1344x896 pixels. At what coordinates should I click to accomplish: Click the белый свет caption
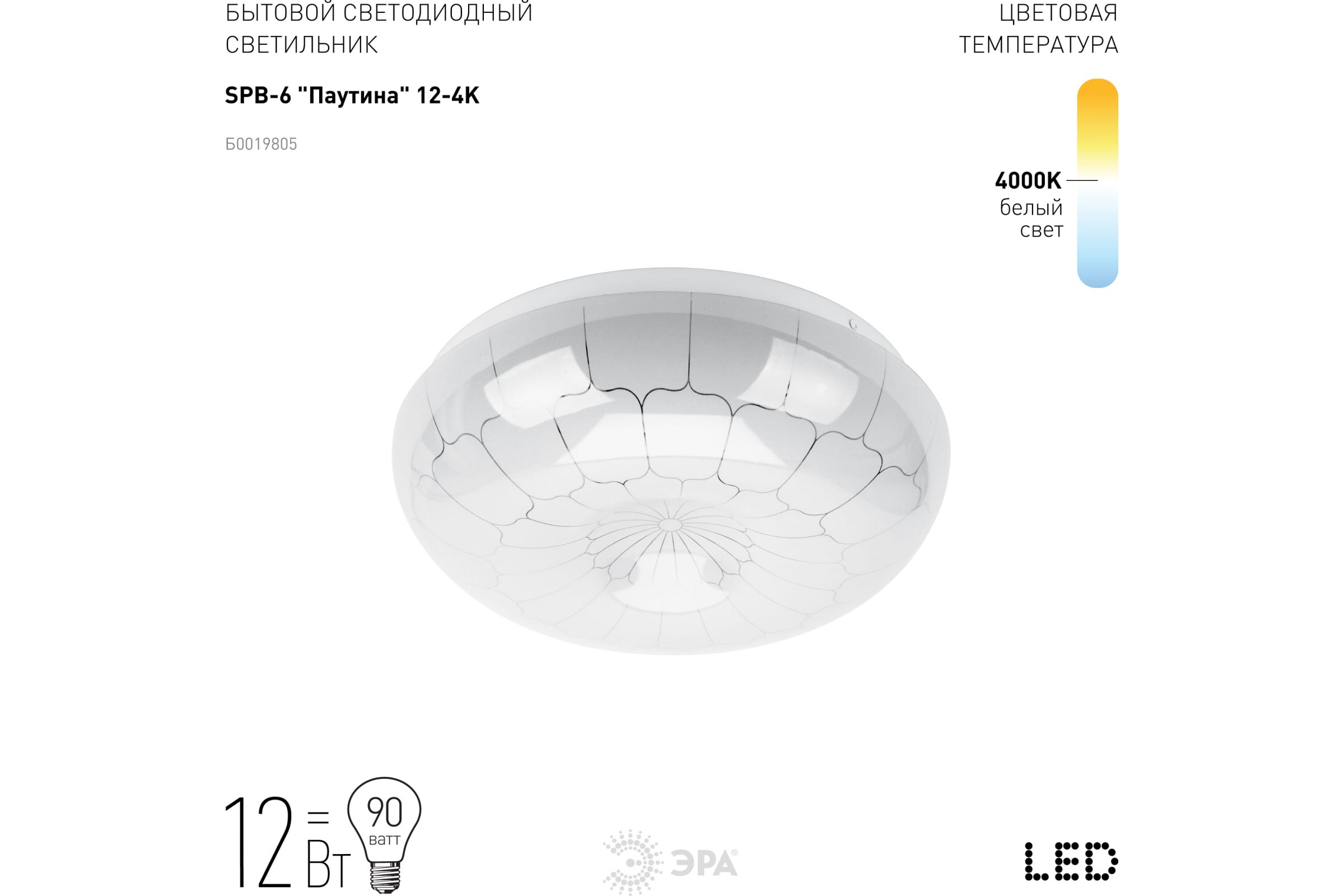pyautogui.click(x=1032, y=218)
